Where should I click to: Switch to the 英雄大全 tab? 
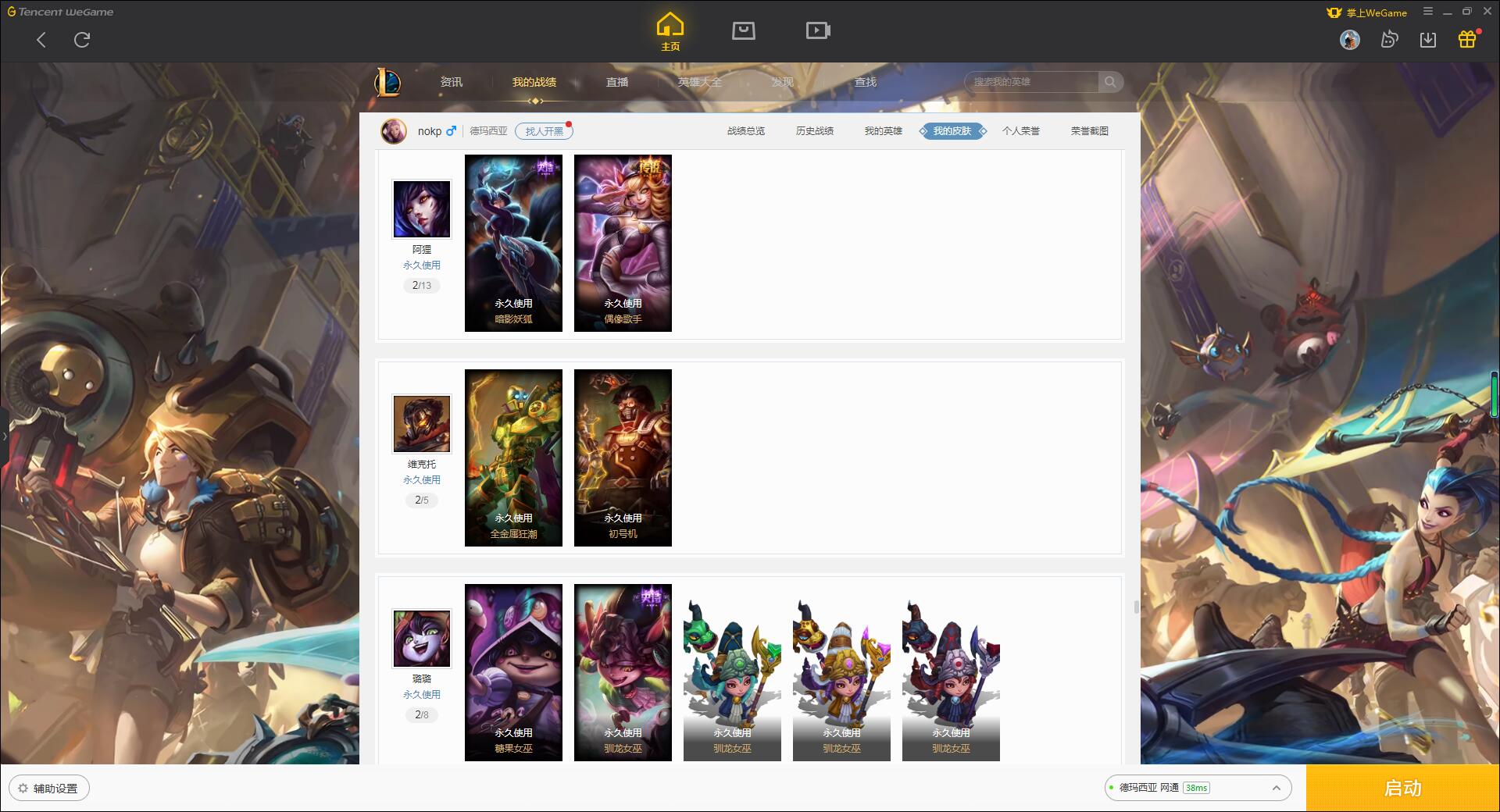tap(700, 82)
